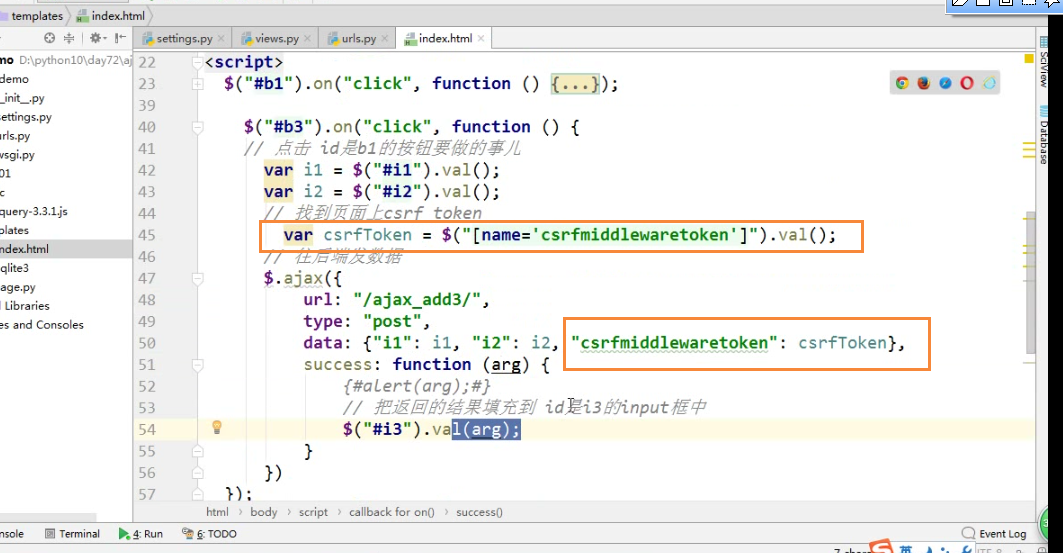Open the 6: TODO tool window
Viewport: 1063px width, 553px height.
pyautogui.click(x=209, y=534)
